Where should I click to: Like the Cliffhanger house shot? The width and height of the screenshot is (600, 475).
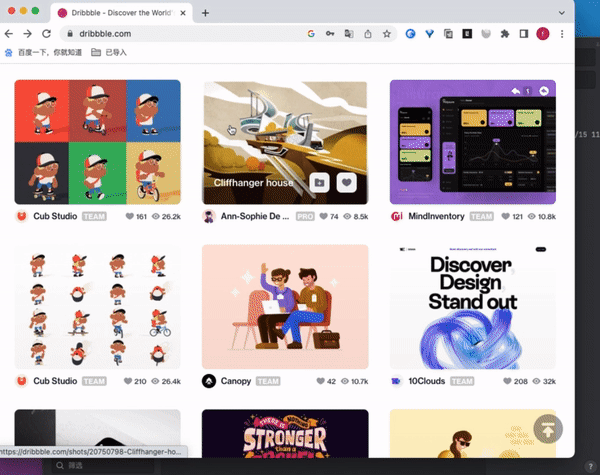tap(347, 183)
